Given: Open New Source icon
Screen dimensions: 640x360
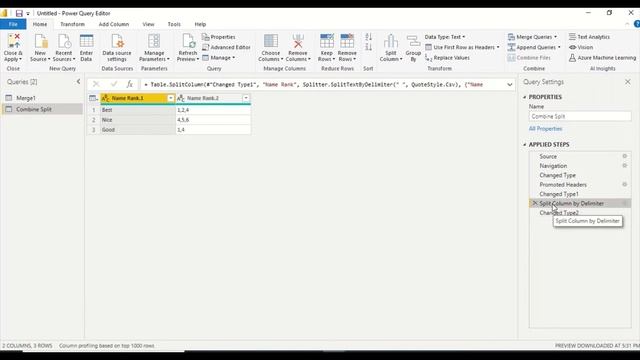Looking at the screenshot, I should click(x=40, y=41).
